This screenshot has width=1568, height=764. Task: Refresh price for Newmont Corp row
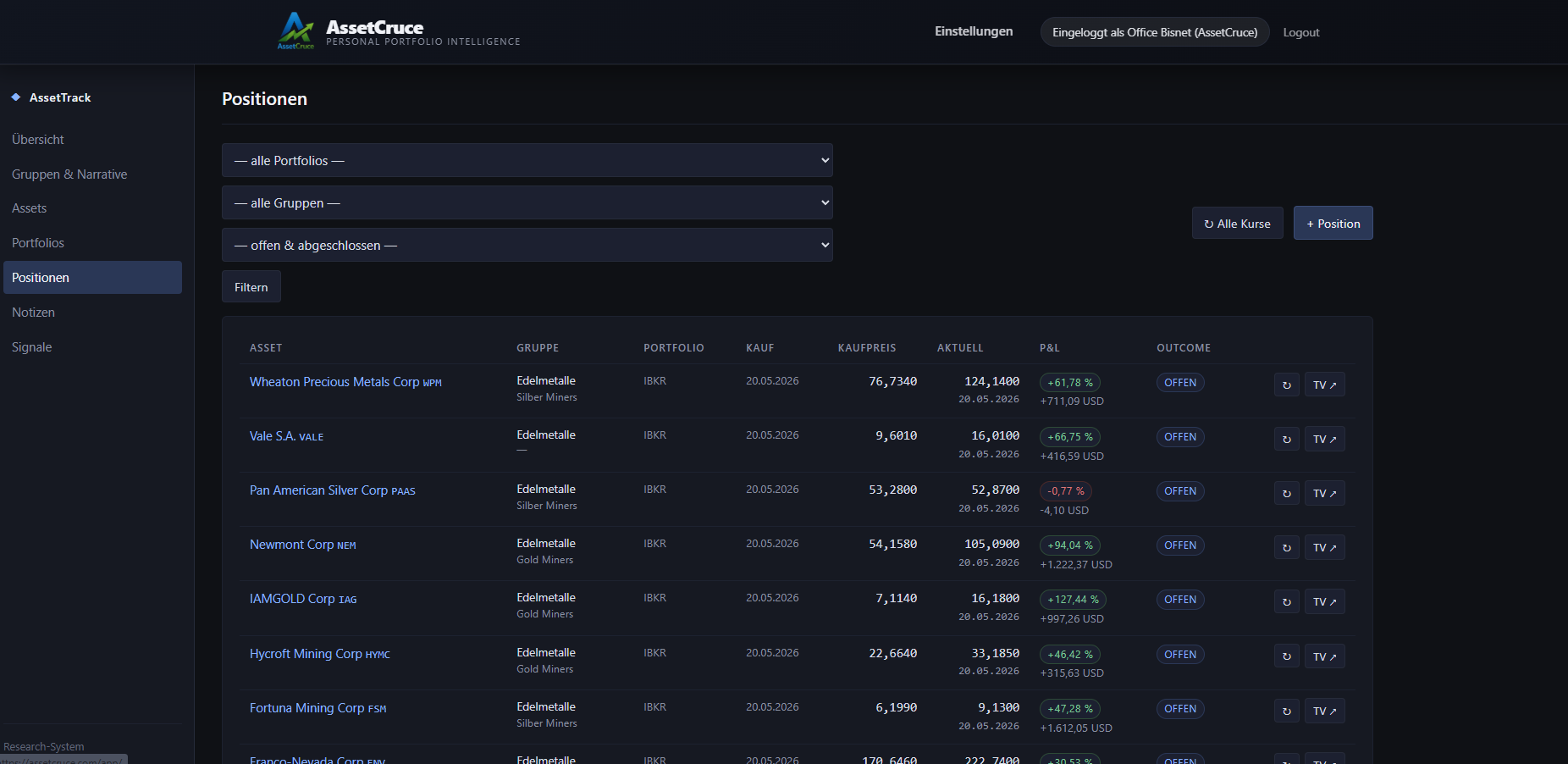point(1286,547)
